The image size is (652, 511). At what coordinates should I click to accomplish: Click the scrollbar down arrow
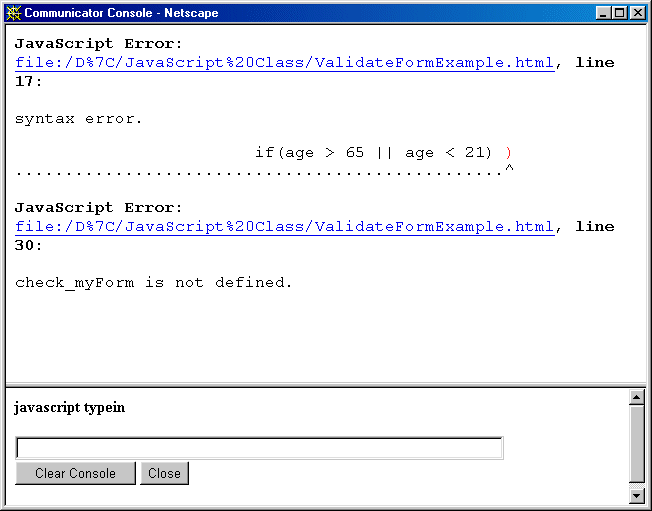point(636,495)
